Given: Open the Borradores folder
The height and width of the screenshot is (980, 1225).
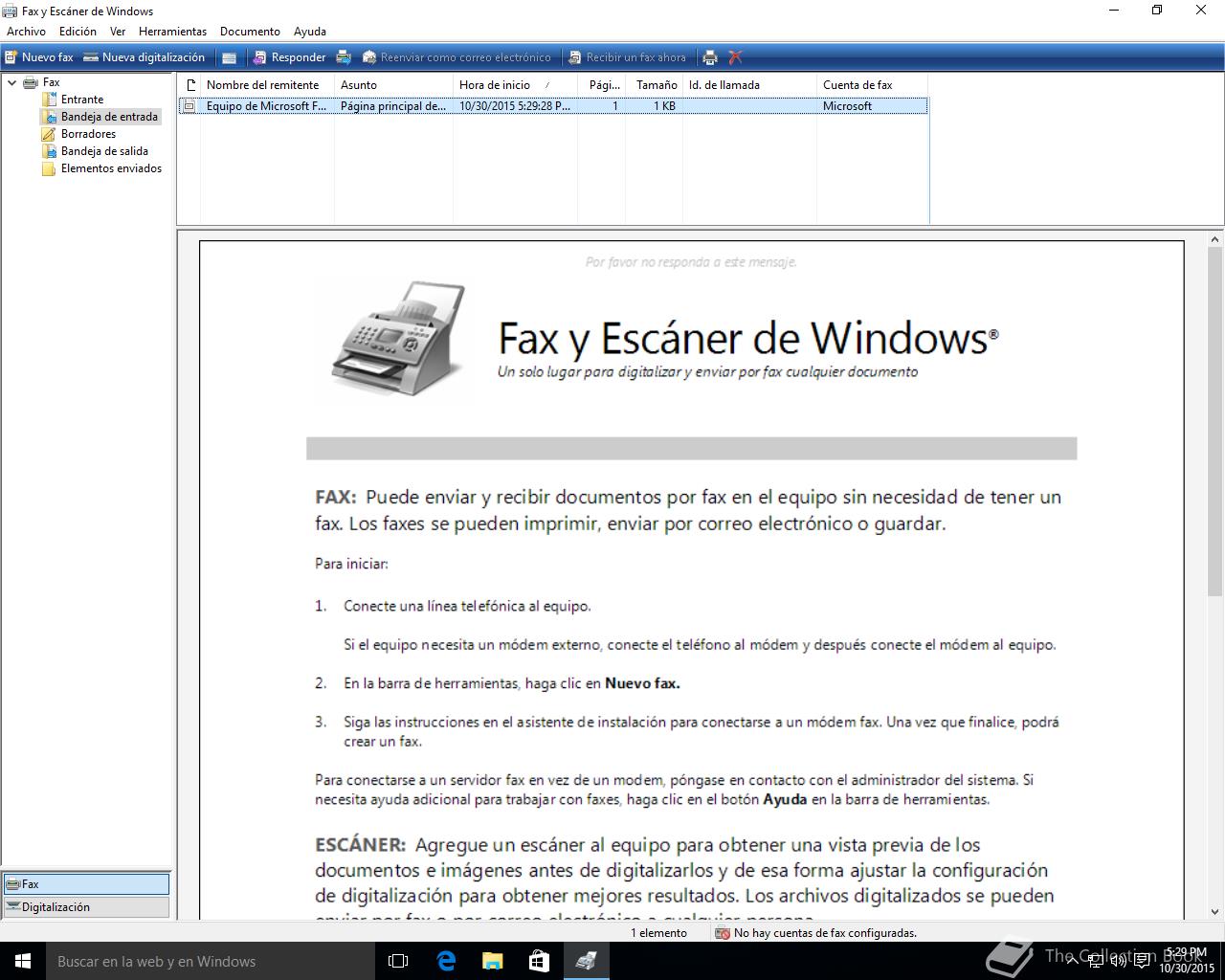Looking at the screenshot, I should click(88, 134).
